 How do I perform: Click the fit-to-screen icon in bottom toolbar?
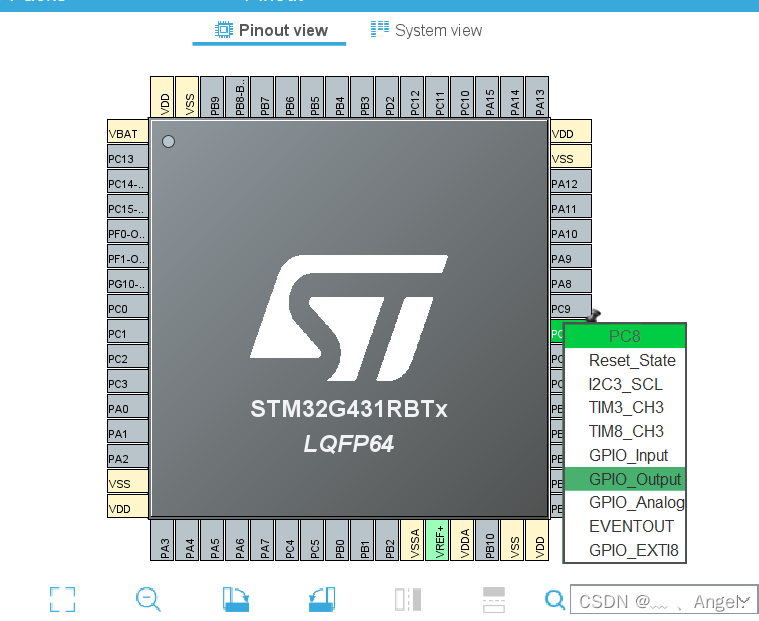(x=62, y=599)
